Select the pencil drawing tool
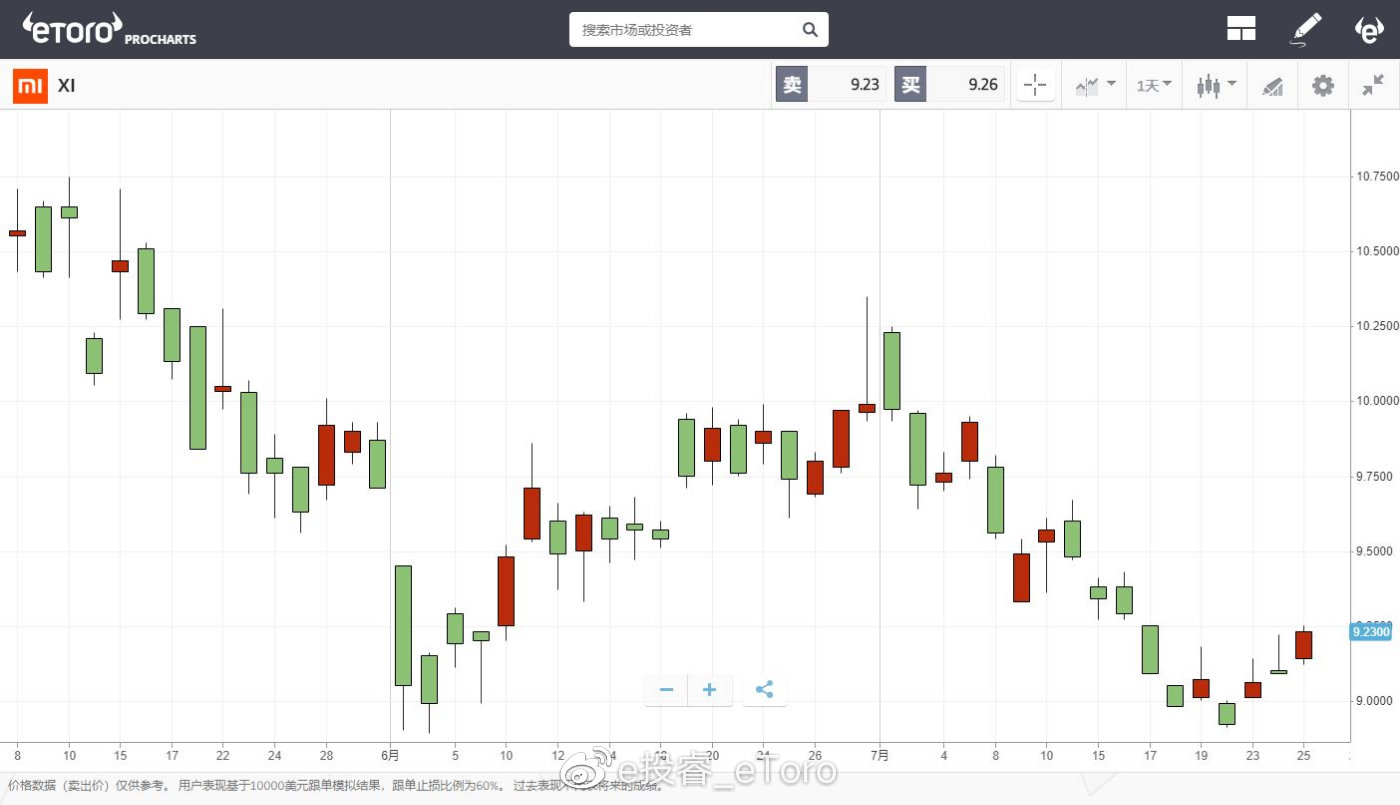 pos(1306,29)
